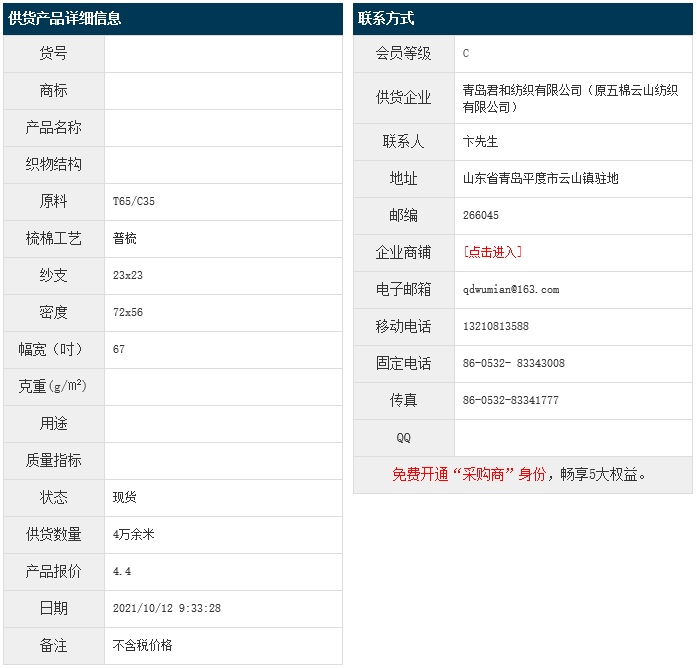Screen dimensions: 697x669
Task: Click the "联系方式" section header
Action: coord(386,19)
